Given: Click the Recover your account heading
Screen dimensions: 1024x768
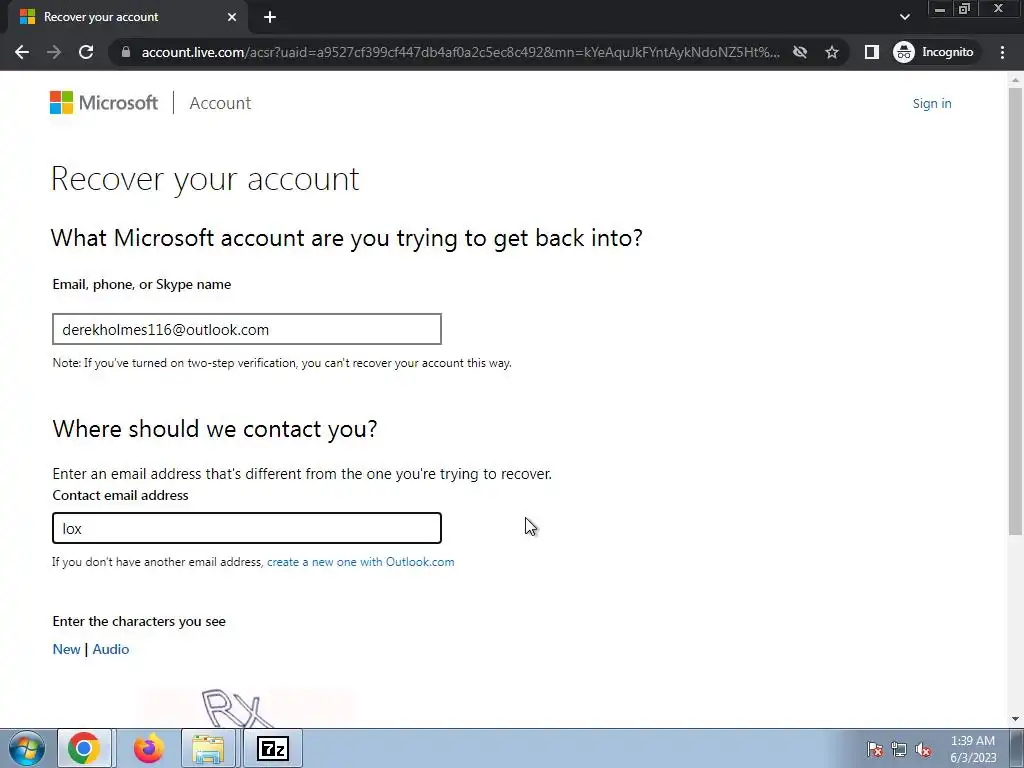Looking at the screenshot, I should tap(205, 179).
